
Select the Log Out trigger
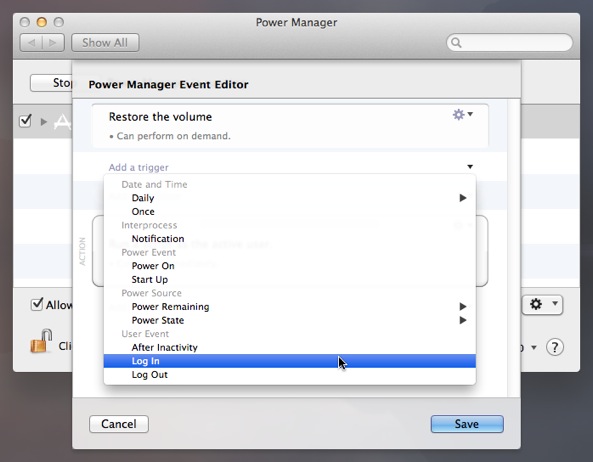point(290,375)
